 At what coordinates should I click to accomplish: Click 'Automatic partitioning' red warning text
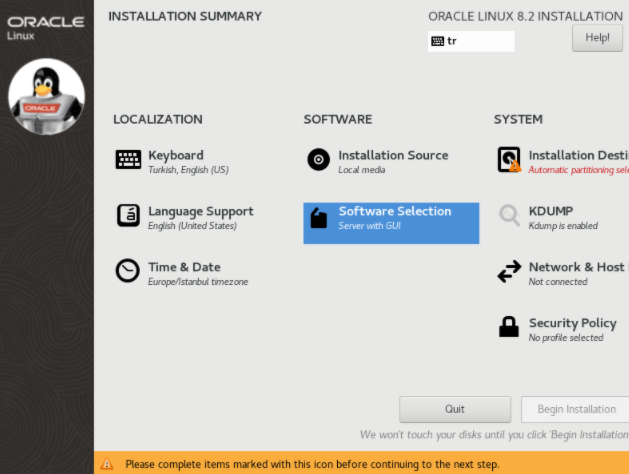[578, 170]
